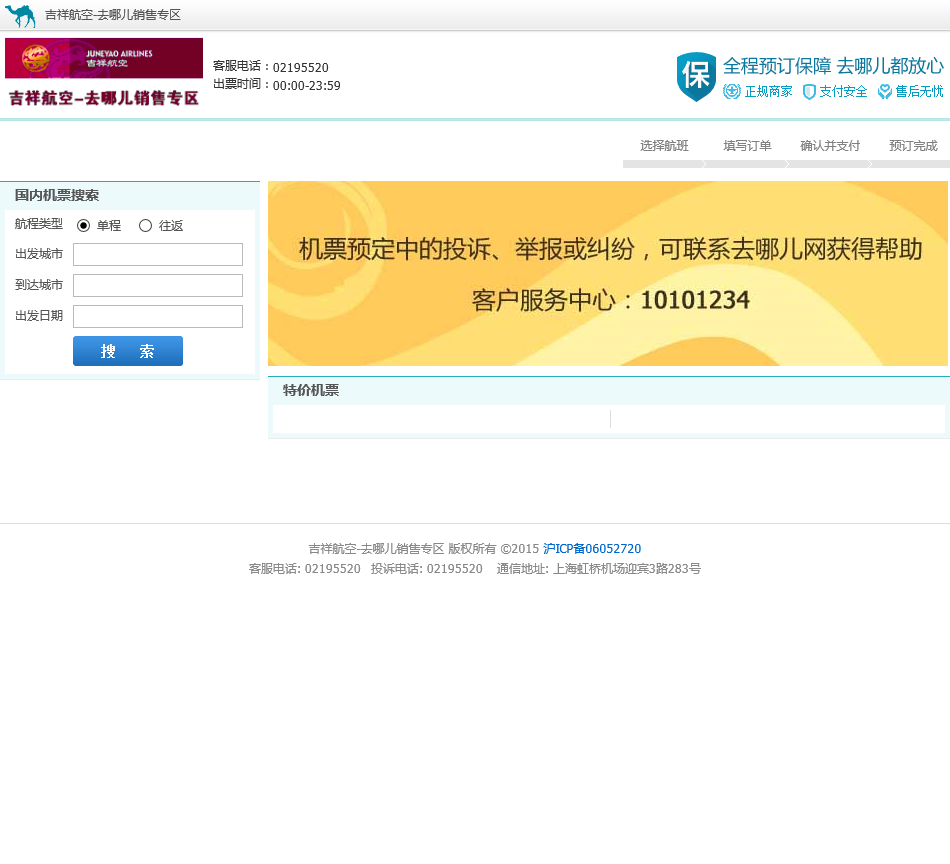Click the 全程预订保障 去哪儿都放心 slogan
The height and width of the screenshot is (864, 950).
[x=833, y=65]
